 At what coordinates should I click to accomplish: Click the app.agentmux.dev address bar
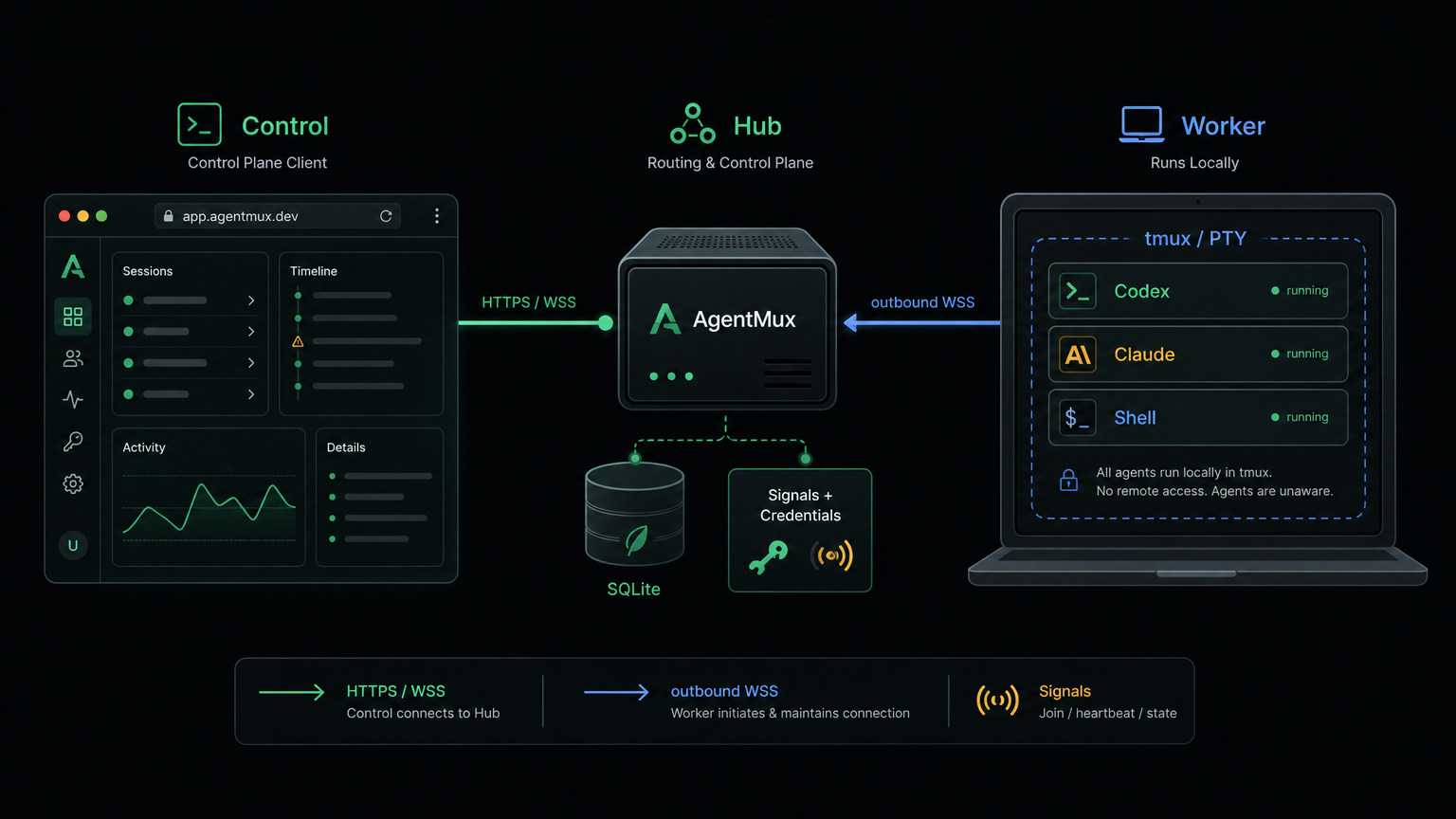[277, 216]
